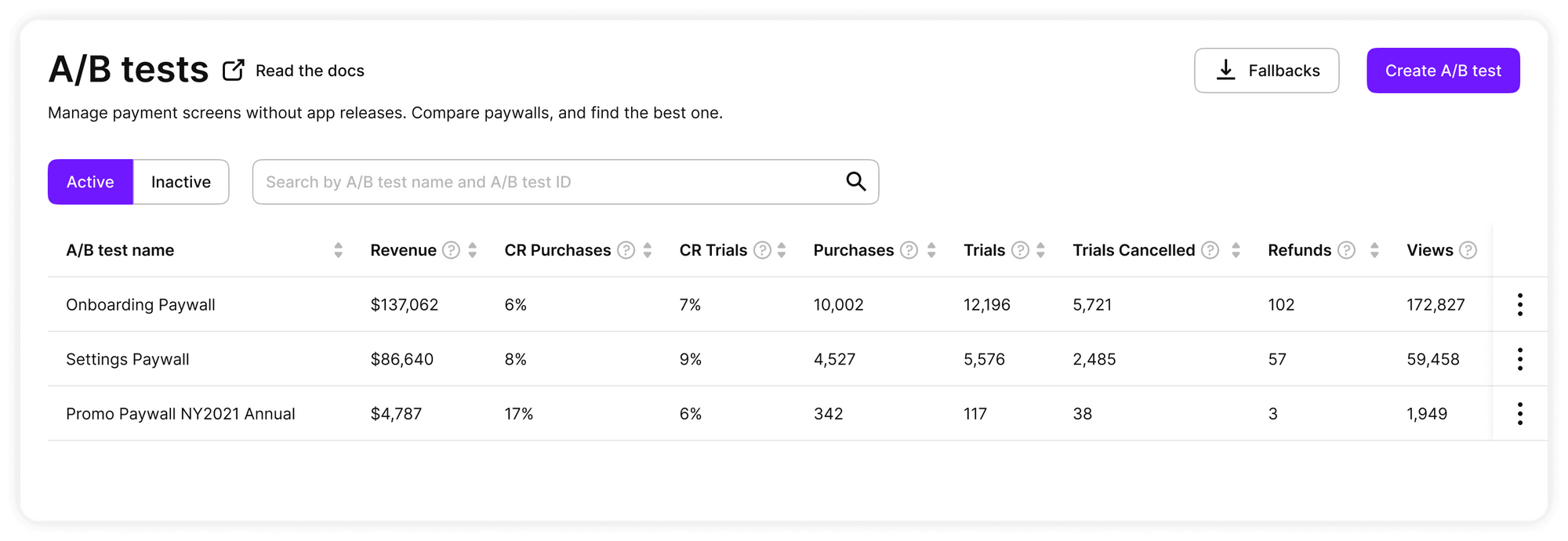This screenshot has height=541, width=1568.
Task: Click the Views column help icon
Action: 1468,250
